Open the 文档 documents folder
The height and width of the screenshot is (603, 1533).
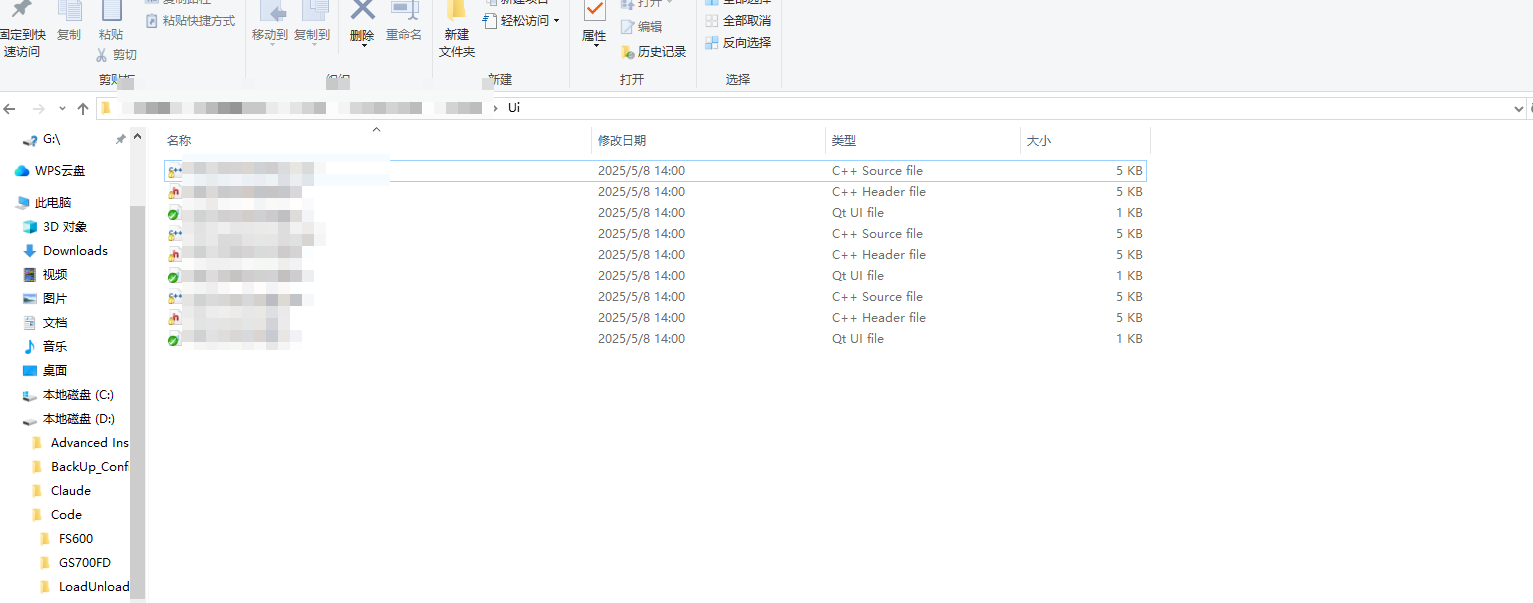(x=46, y=323)
